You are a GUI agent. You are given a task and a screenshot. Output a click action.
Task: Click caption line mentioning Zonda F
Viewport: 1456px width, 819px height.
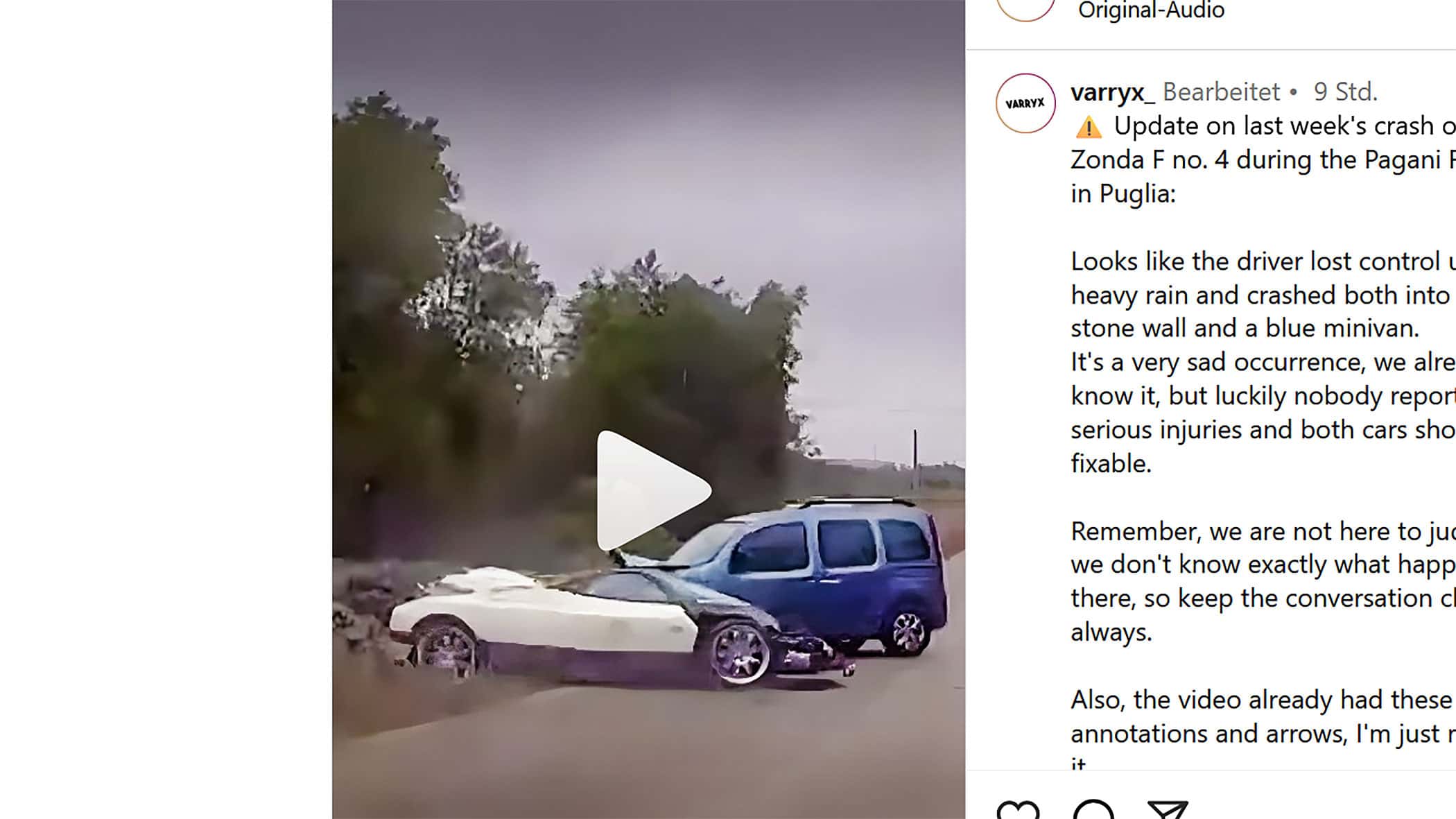pos(1262,160)
